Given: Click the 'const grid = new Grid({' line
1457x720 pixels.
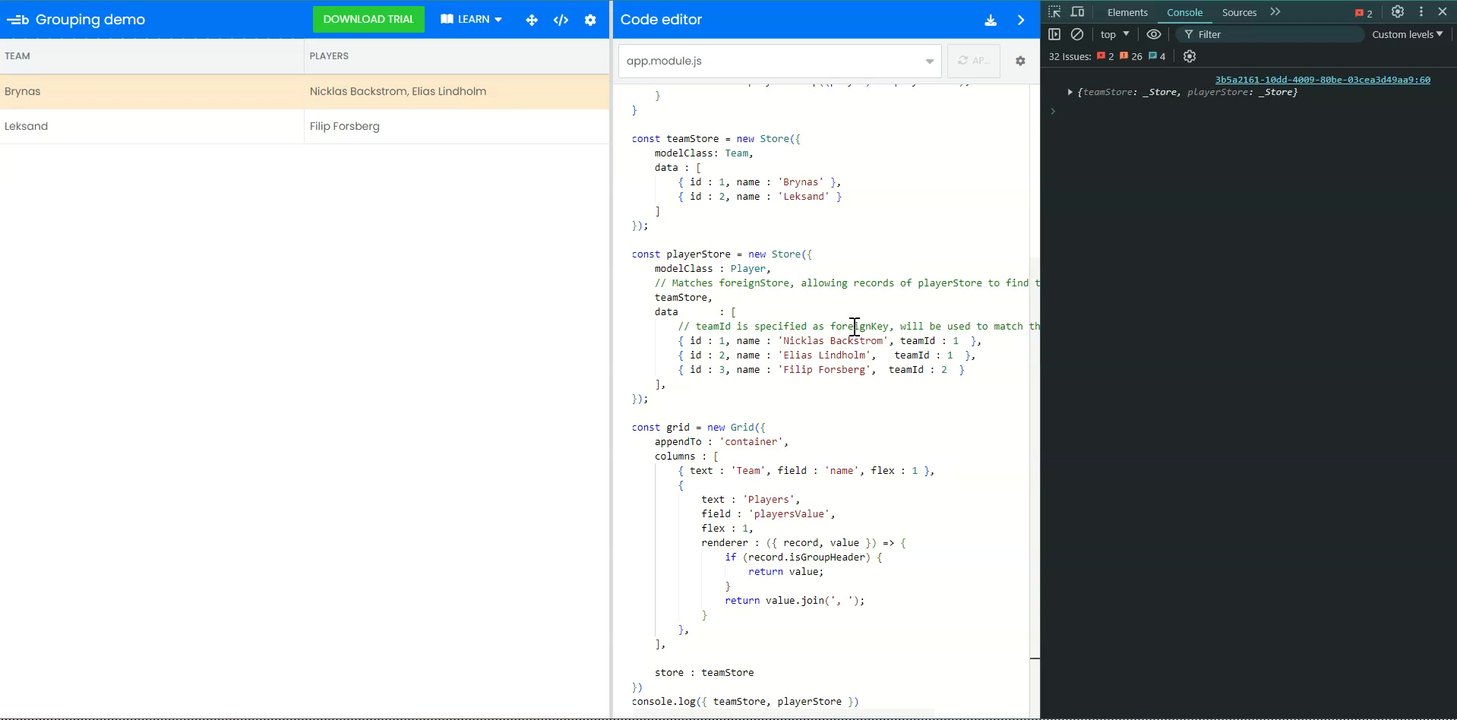Looking at the screenshot, I should coord(698,427).
